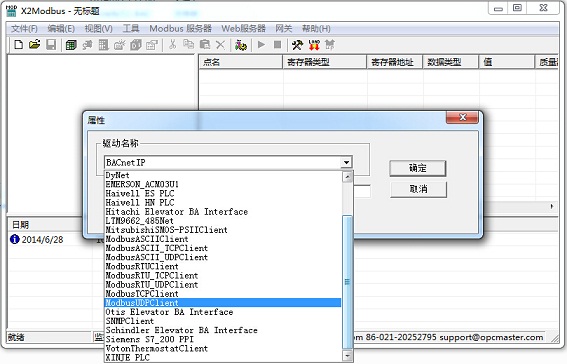Viewport: 567px width, 364px height.
Task: Click the red download arrows icon
Action: [x=314, y=45]
